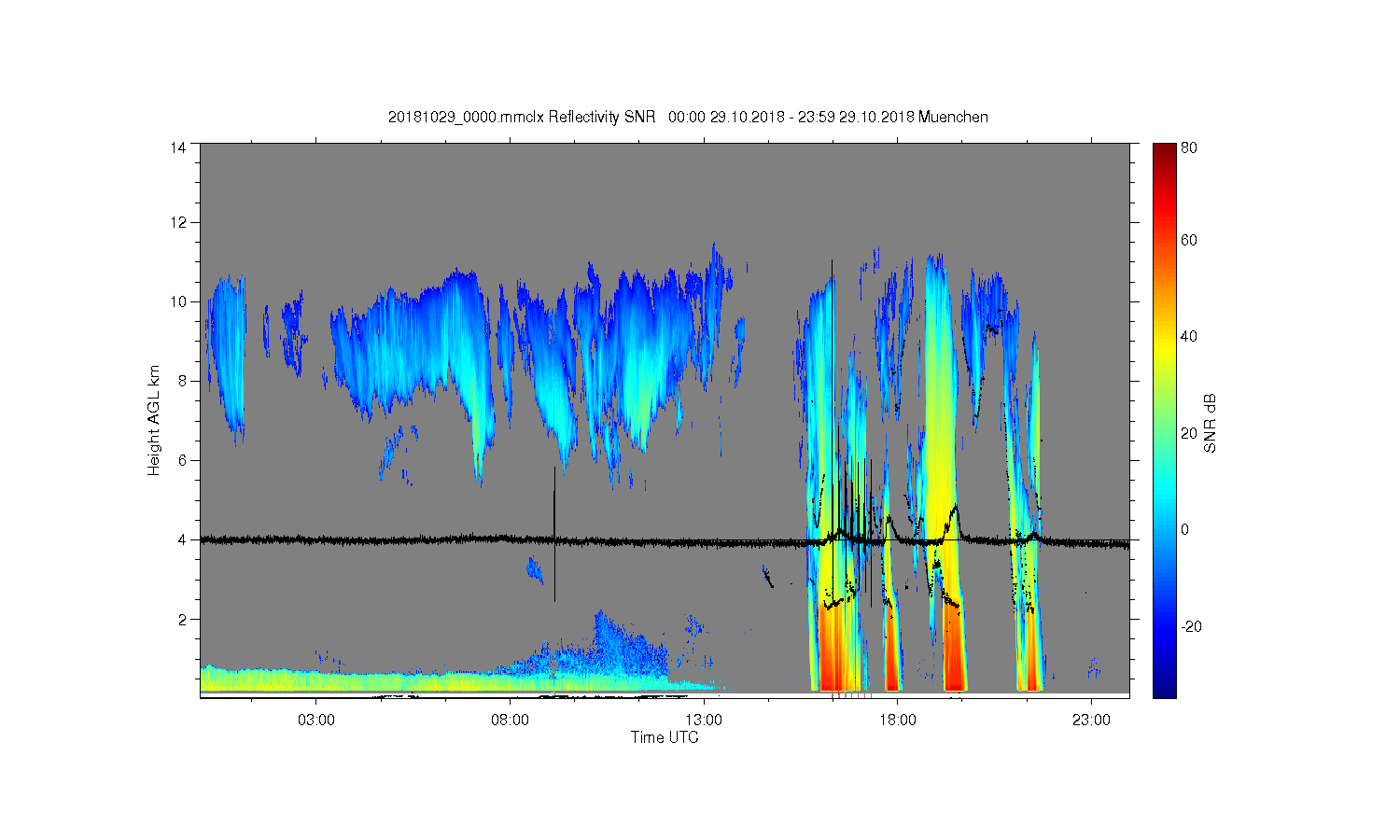Click colorbar value label 40
This screenshot has width=1400, height=840.
point(1189,337)
